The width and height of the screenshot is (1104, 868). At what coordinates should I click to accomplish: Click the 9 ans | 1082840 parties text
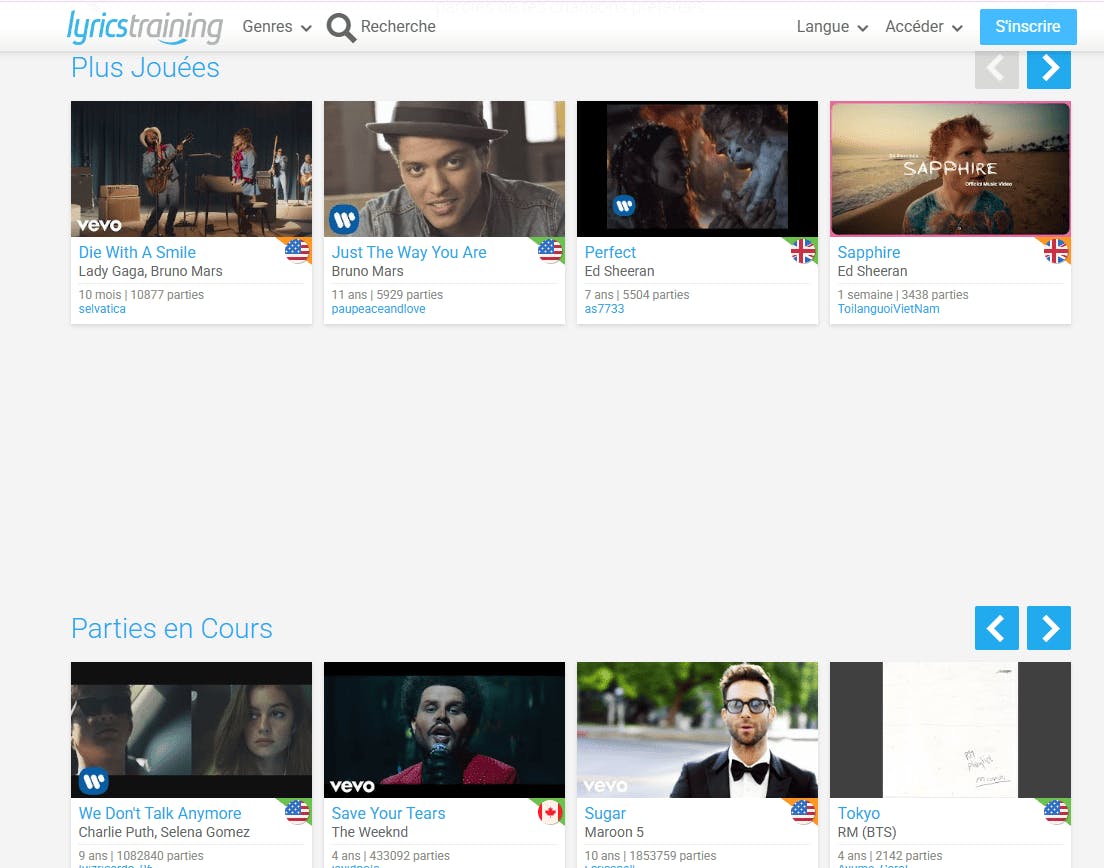tap(141, 856)
